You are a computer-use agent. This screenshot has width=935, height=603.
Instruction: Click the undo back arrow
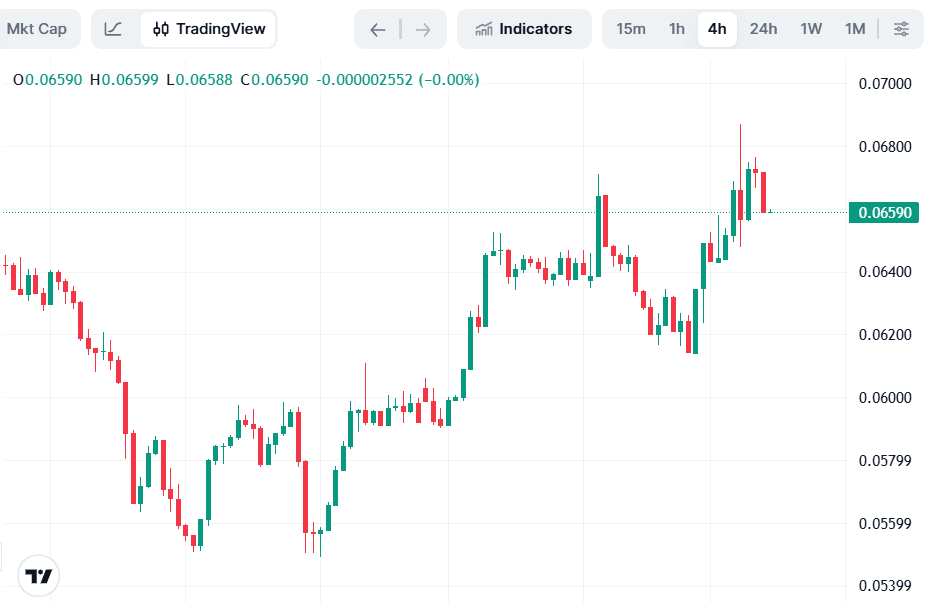point(377,29)
